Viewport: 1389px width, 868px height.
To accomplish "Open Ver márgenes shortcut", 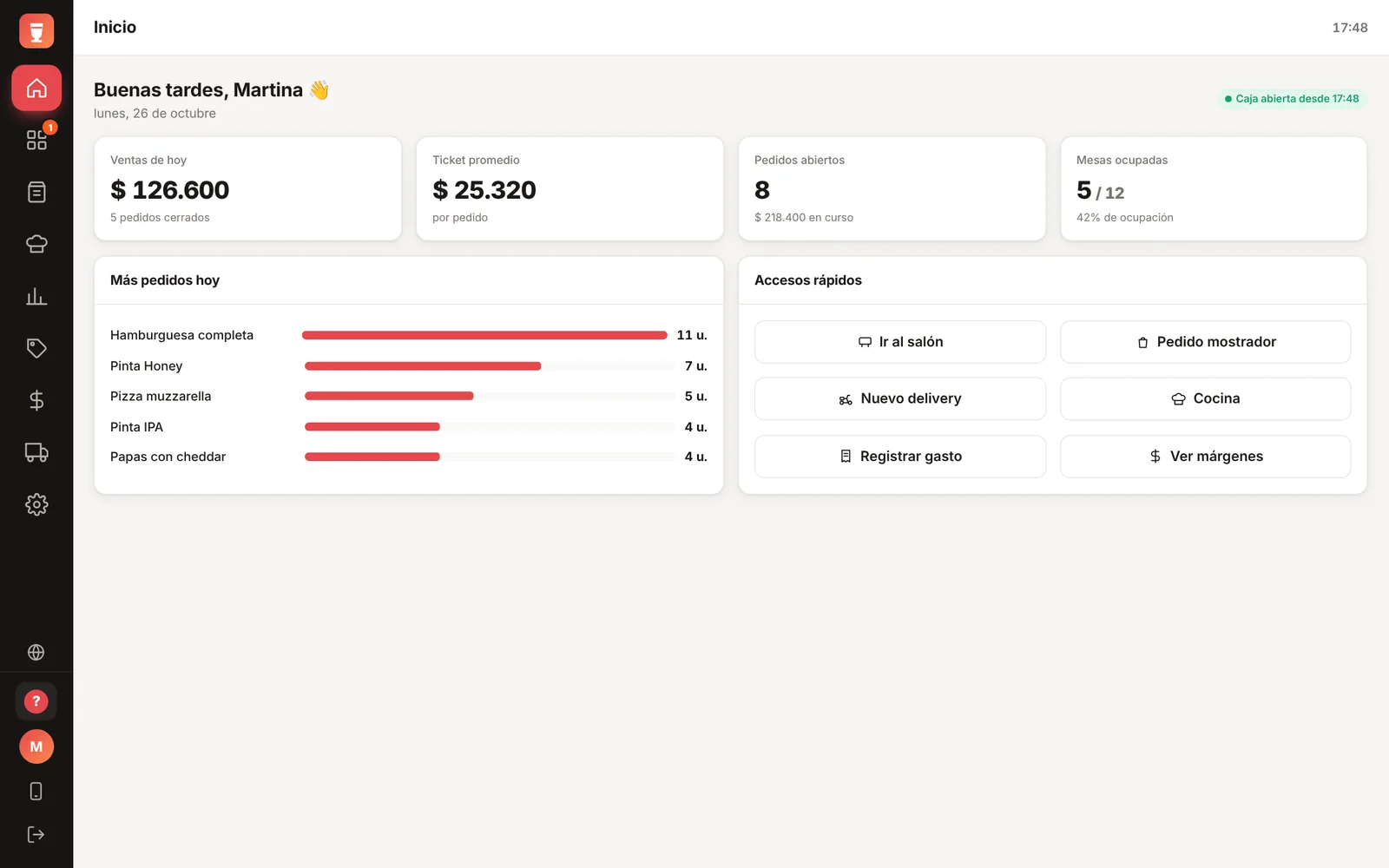I will 1206,457.
